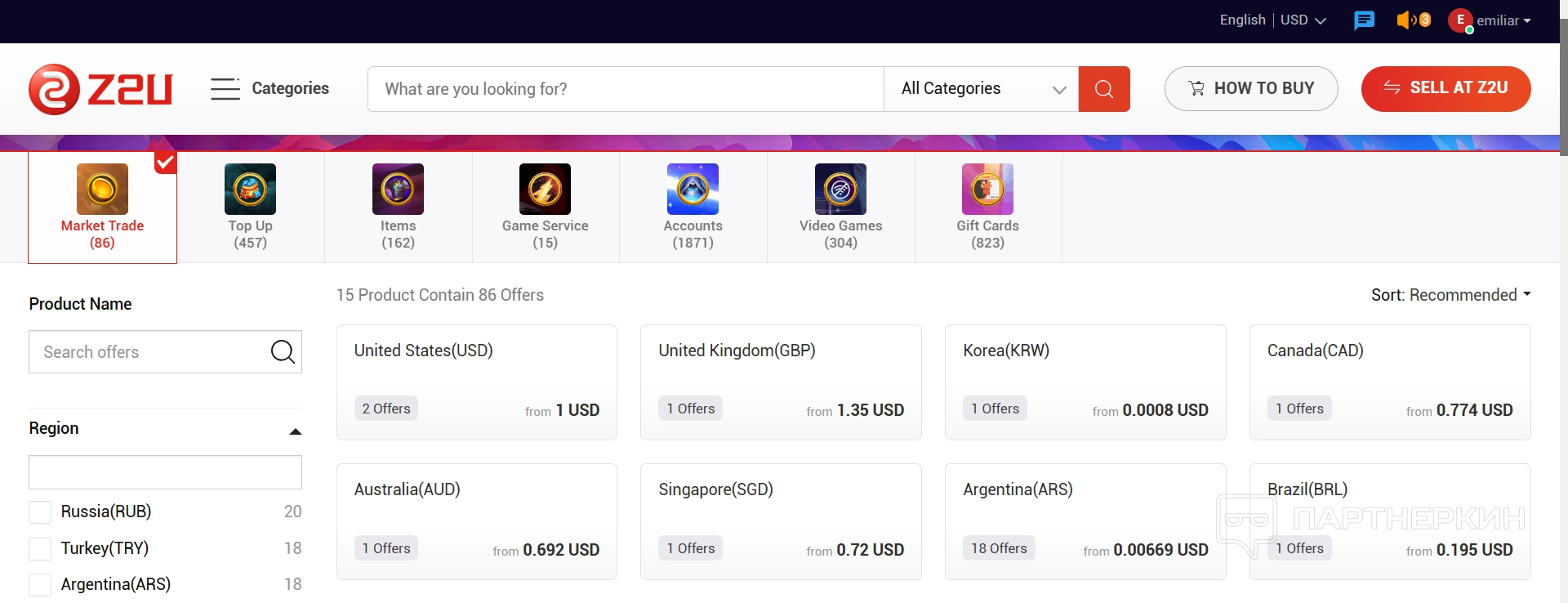Click the '18 Offers' badge
The image size is (1568, 603).
(x=999, y=548)
